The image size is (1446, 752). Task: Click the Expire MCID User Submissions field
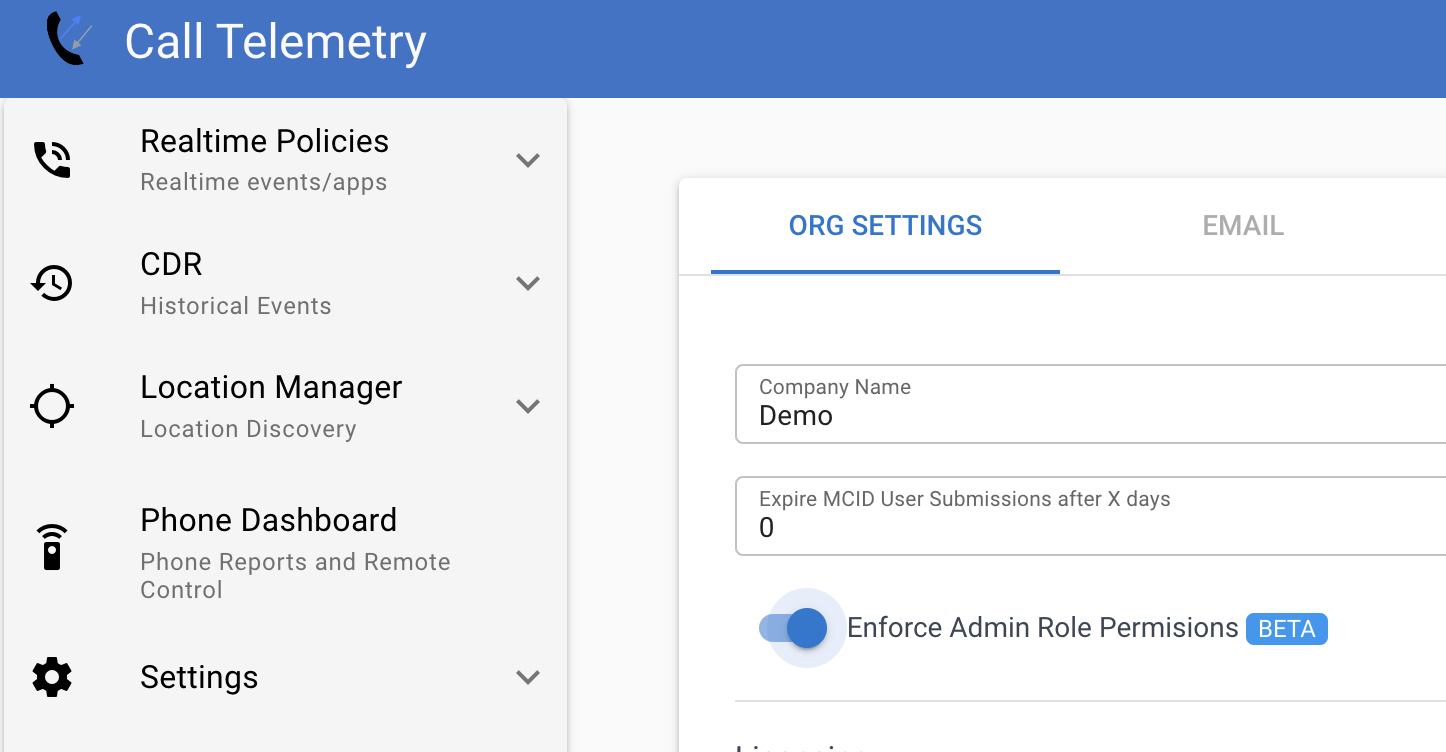click(x=1090, y=527)
